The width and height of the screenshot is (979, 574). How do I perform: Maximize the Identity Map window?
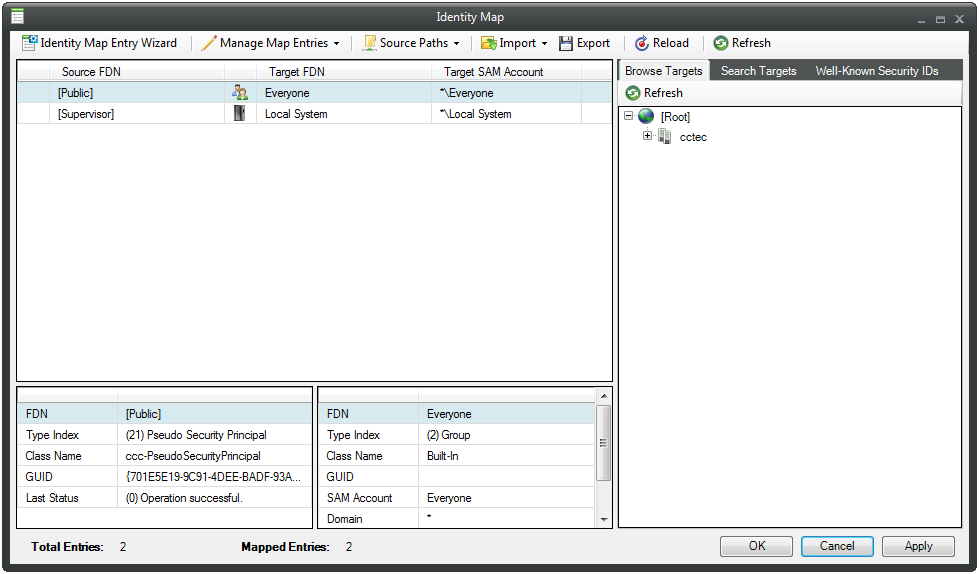(940, 20)
